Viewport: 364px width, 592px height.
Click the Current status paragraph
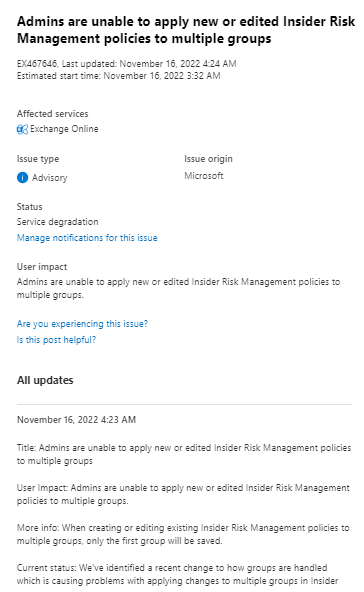click(177, 574)
